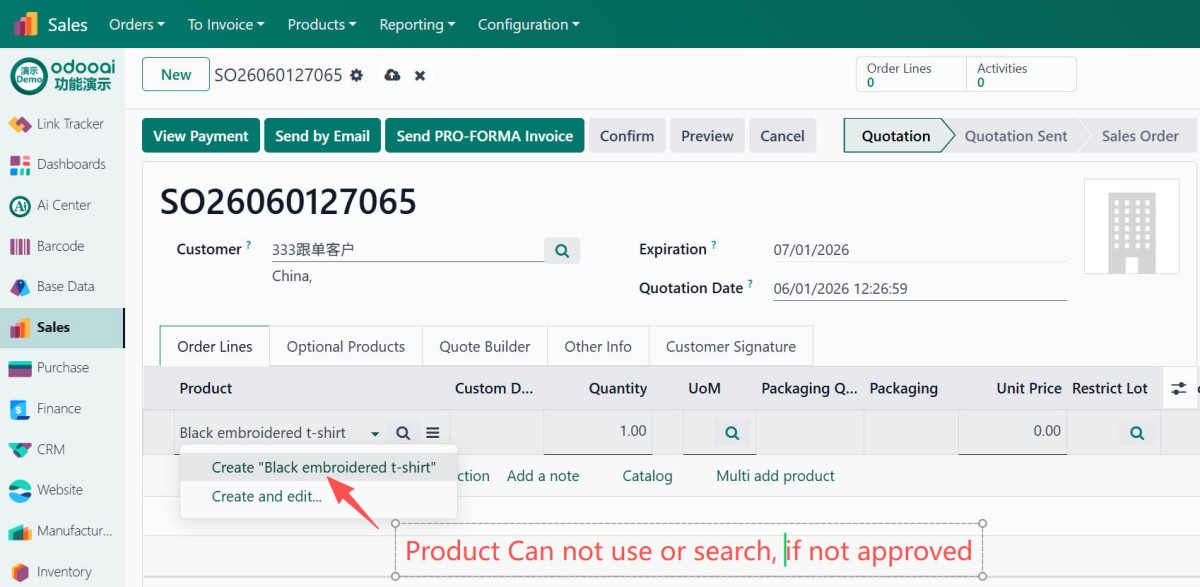Image resolution: width=1200 pixels, height=587 pixels.
Task: Edit the Quotation Date field
Action: tap(920, 288)
